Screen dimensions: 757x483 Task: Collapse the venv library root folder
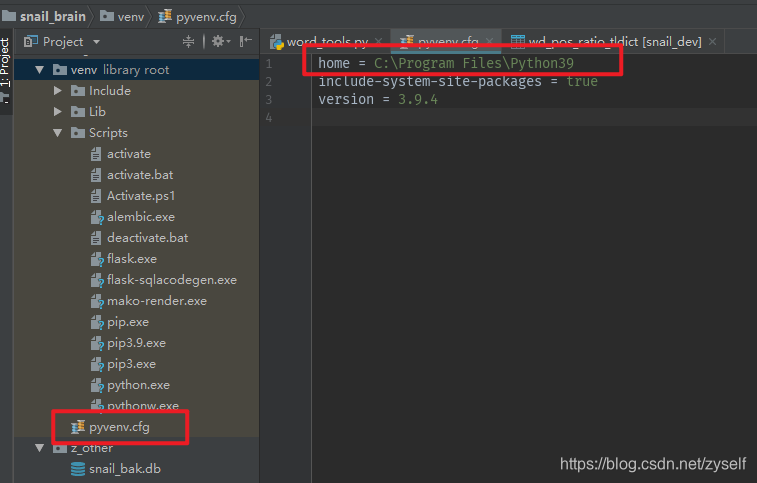point(40,70)
